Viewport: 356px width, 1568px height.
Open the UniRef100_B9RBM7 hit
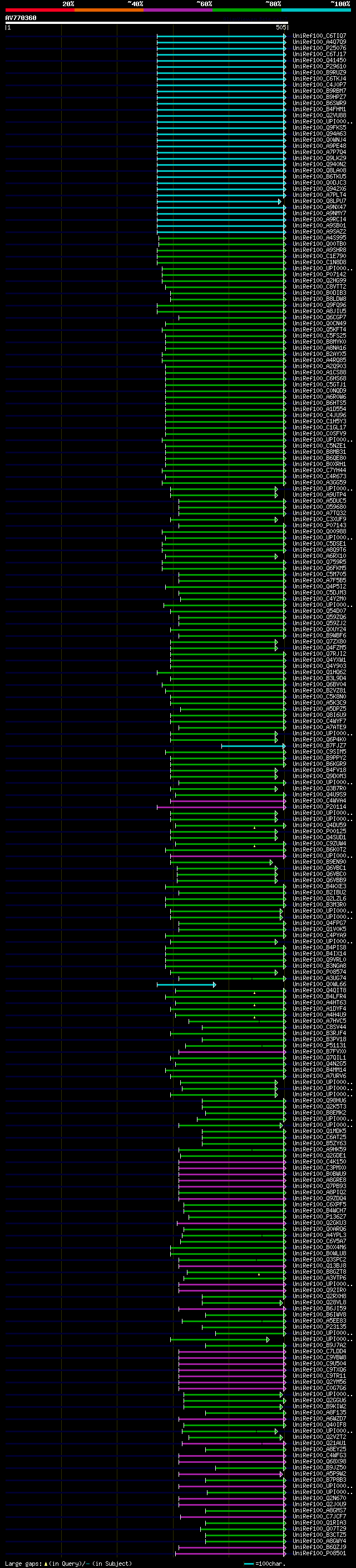pos(319,91)
